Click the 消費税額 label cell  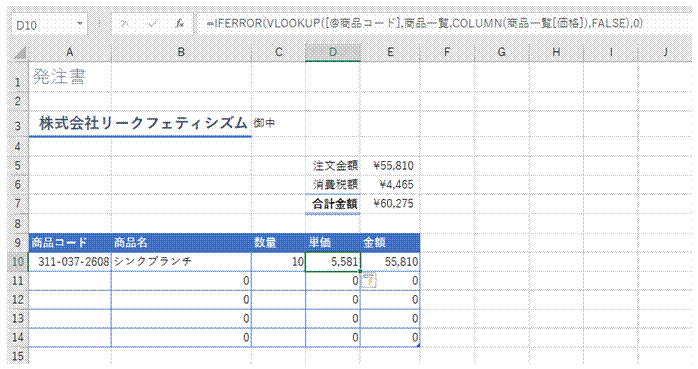click(x=333, y=184)
